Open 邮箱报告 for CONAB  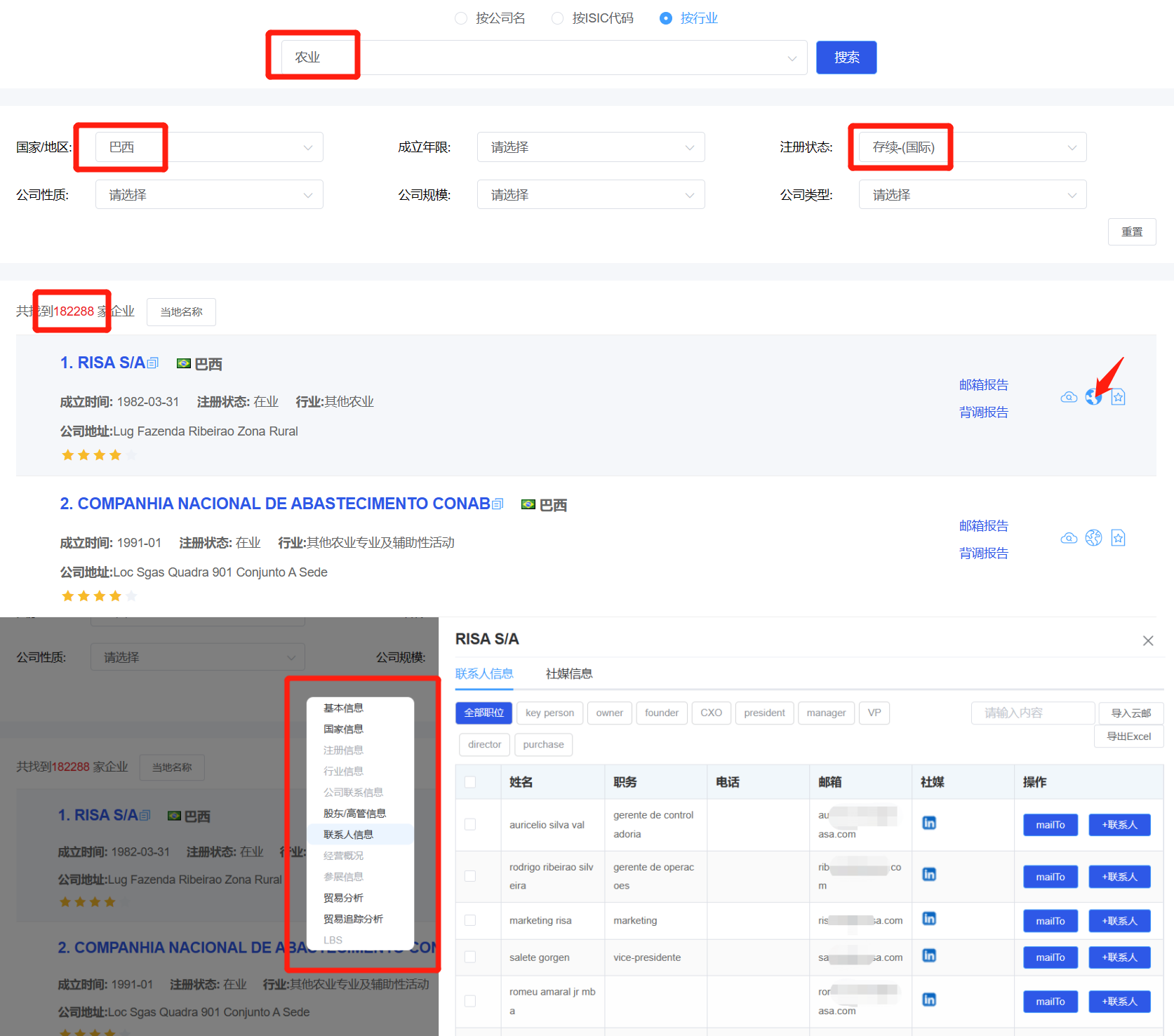[984, 526]
